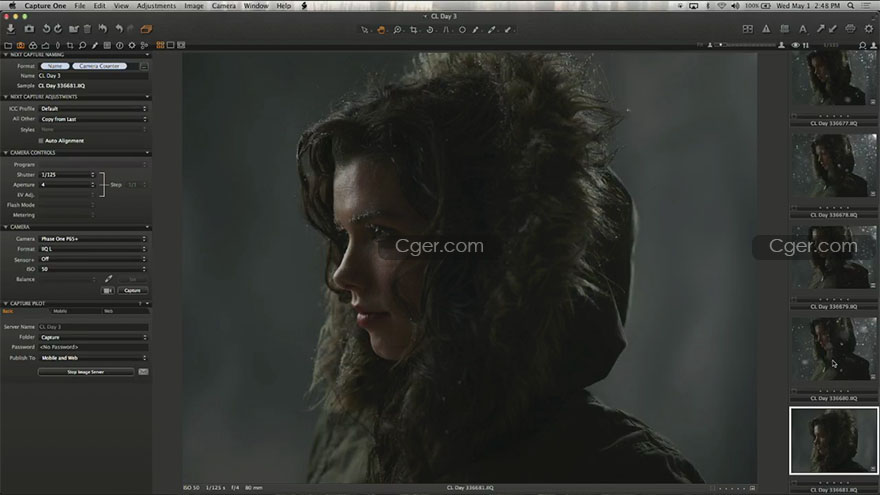Click the Import images down-arrow icon
Screen dimensions: 880x495
[11, 29]
